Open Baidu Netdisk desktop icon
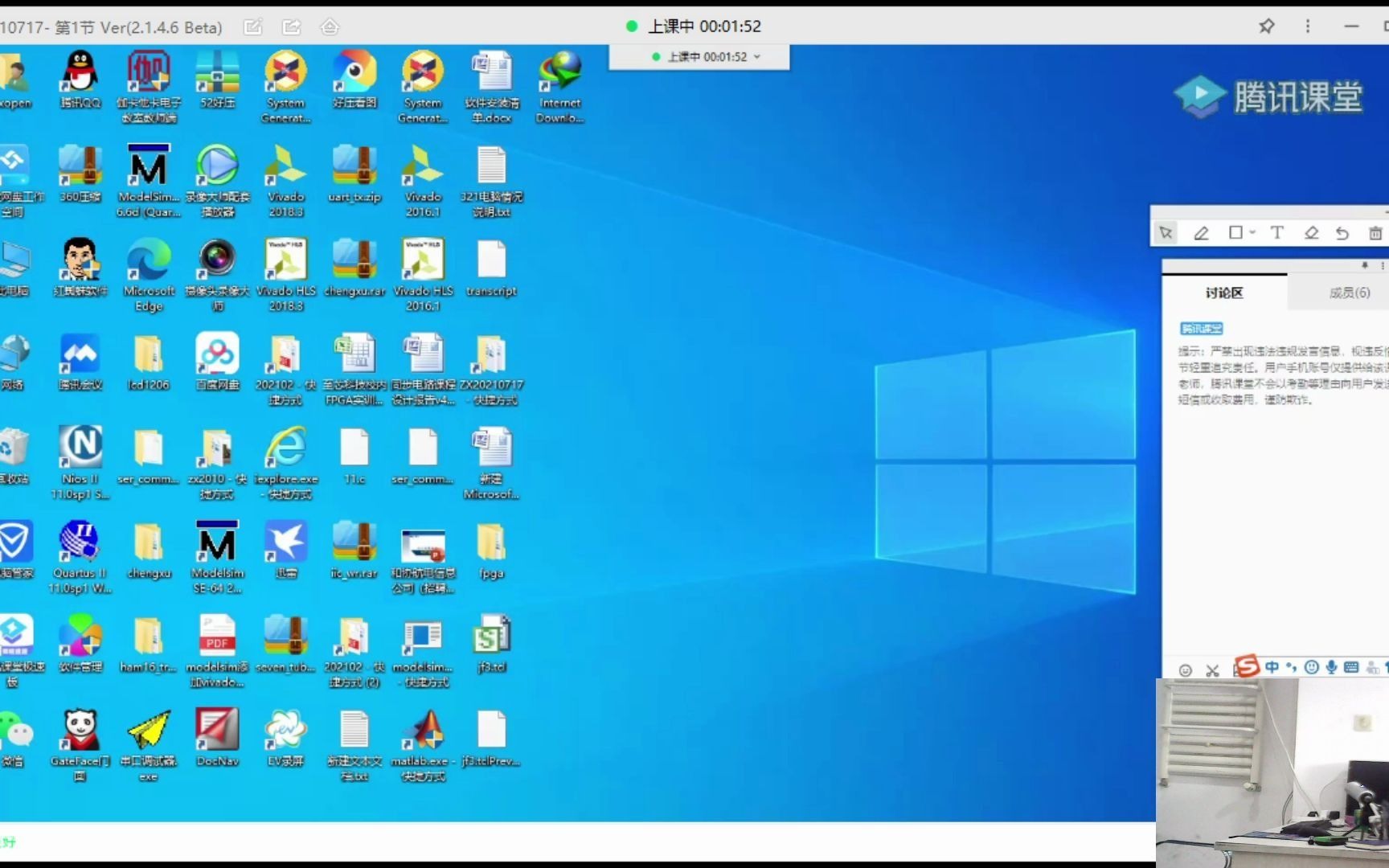The image size is (1389, 868). 217,362
